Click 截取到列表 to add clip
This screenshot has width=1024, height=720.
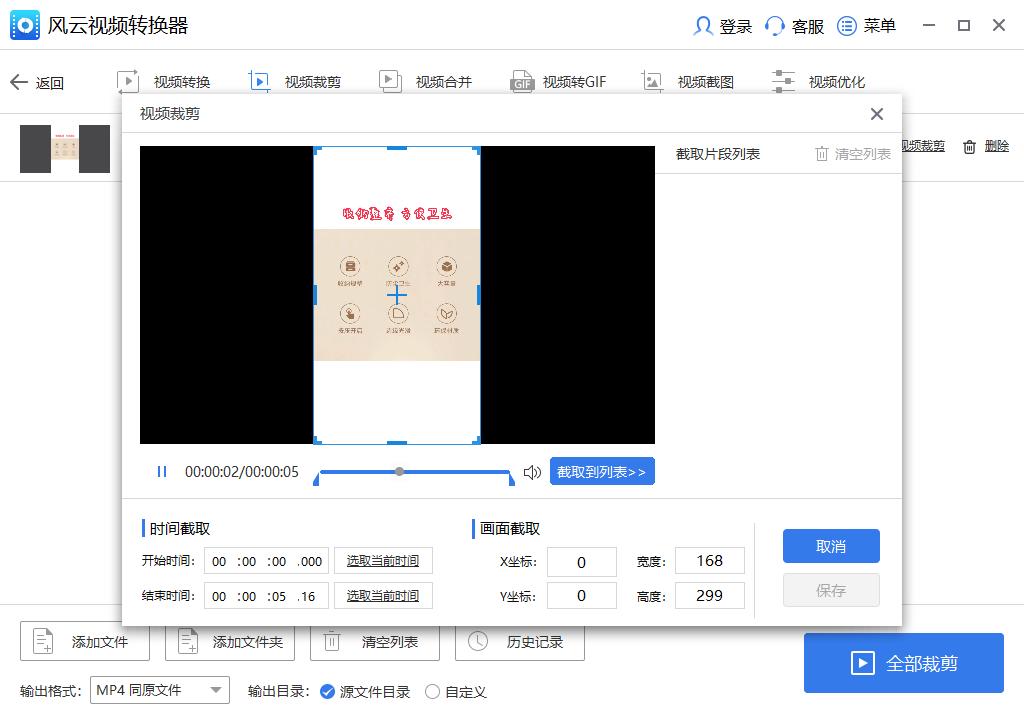[602, 471]
